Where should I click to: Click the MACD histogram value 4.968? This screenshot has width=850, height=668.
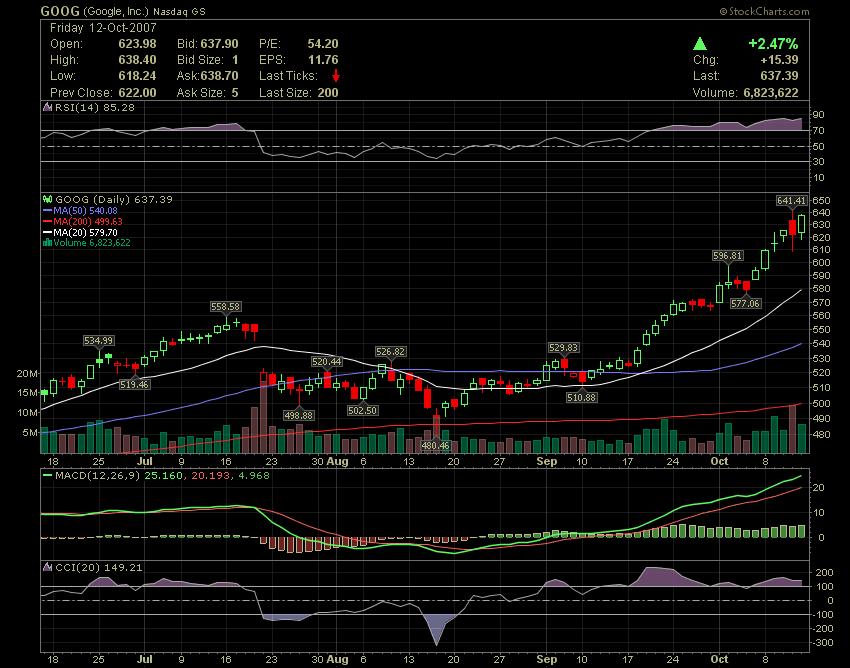[254, 475]
